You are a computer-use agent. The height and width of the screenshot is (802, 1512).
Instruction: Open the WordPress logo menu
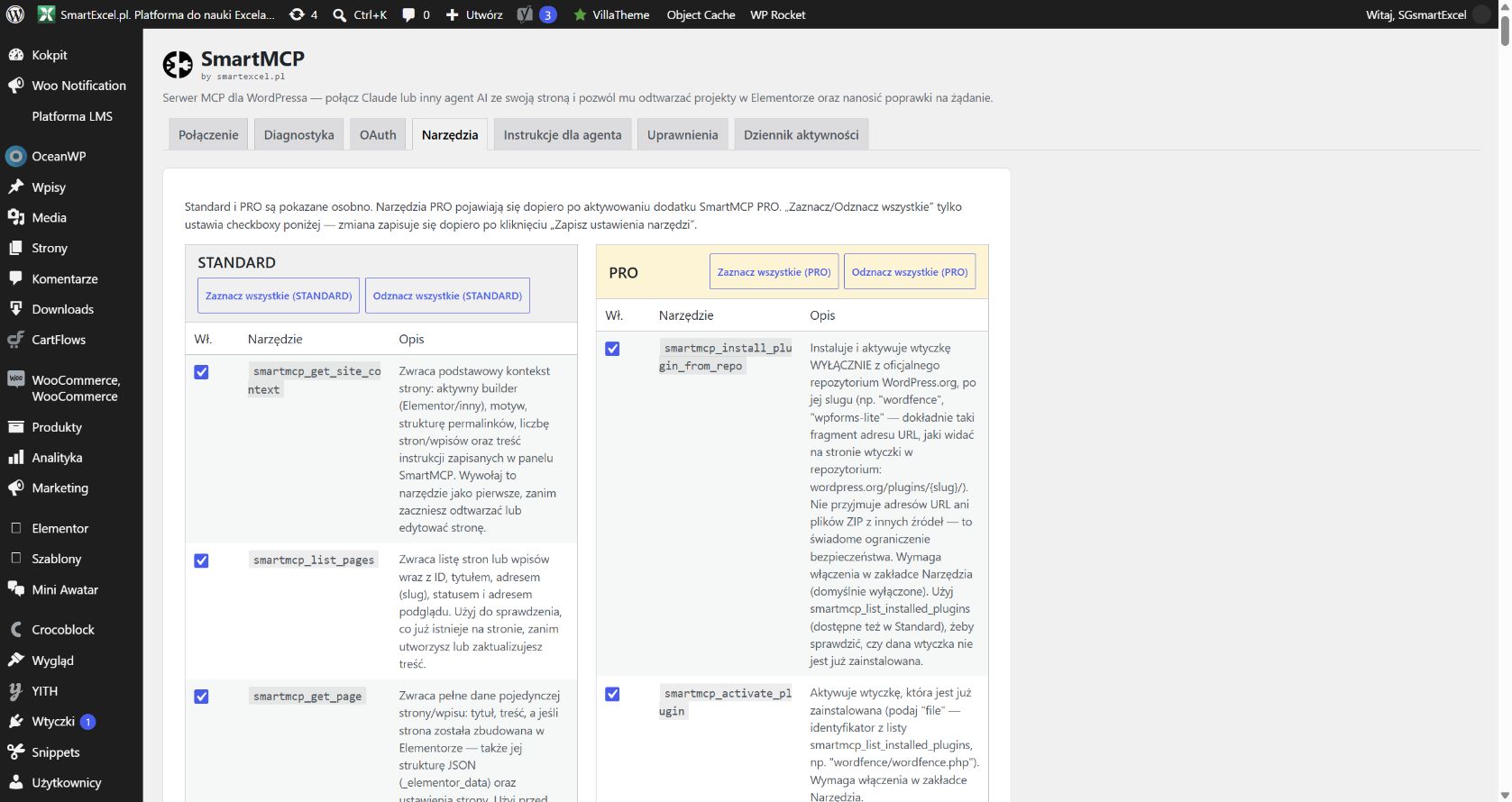point(15,14)
